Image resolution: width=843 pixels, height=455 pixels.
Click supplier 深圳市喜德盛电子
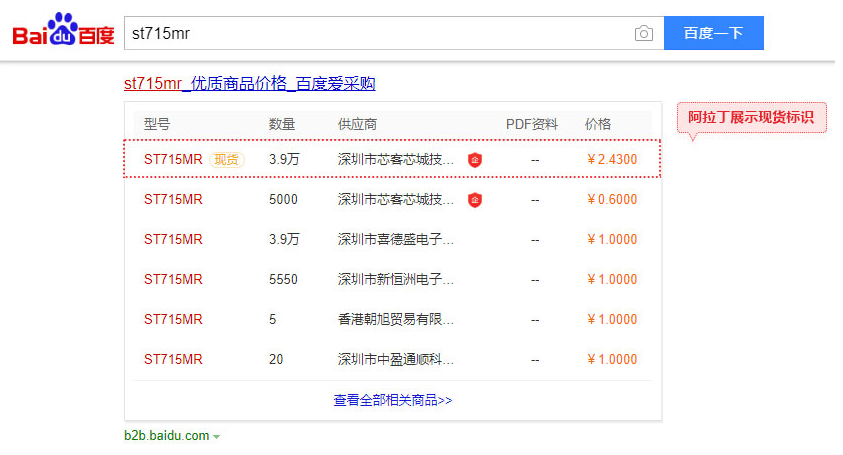396,239
